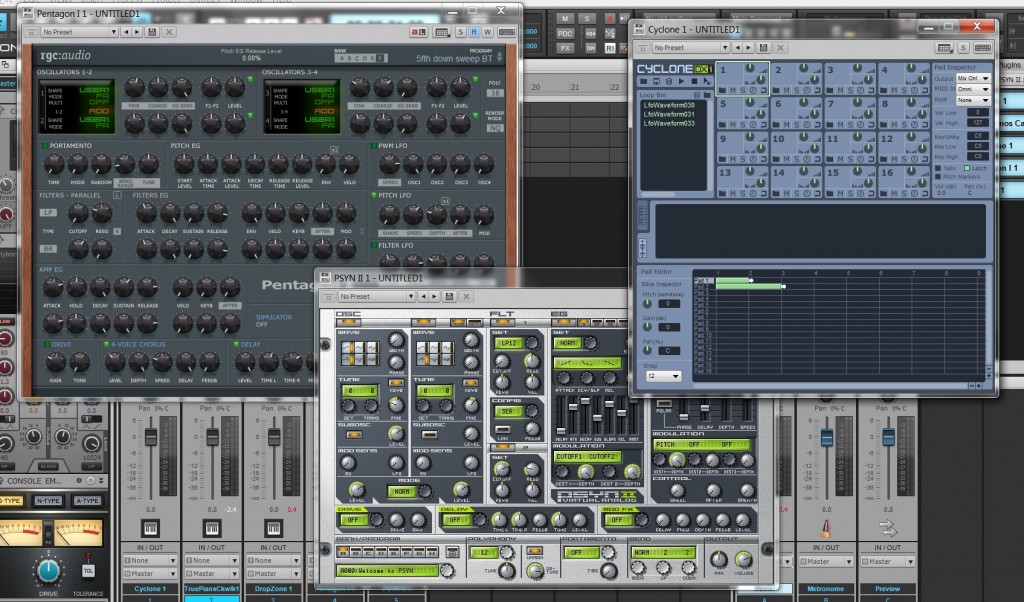Show the virtual keyboard for Cyclone
The image size is (1024, 602).
pos(983,48)
